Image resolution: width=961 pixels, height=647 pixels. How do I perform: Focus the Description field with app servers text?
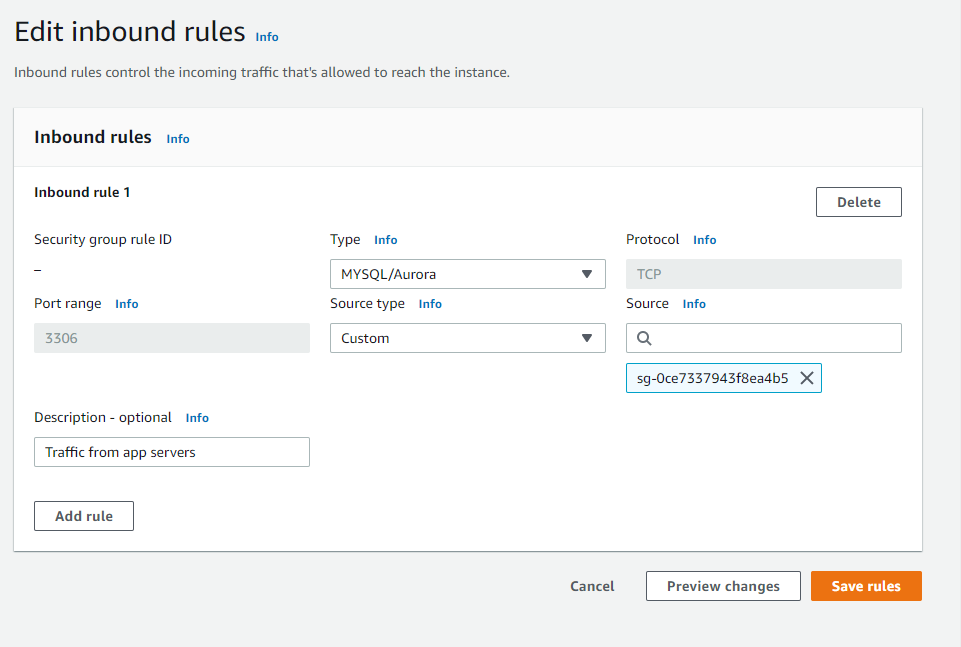click(x=172, y=452)
